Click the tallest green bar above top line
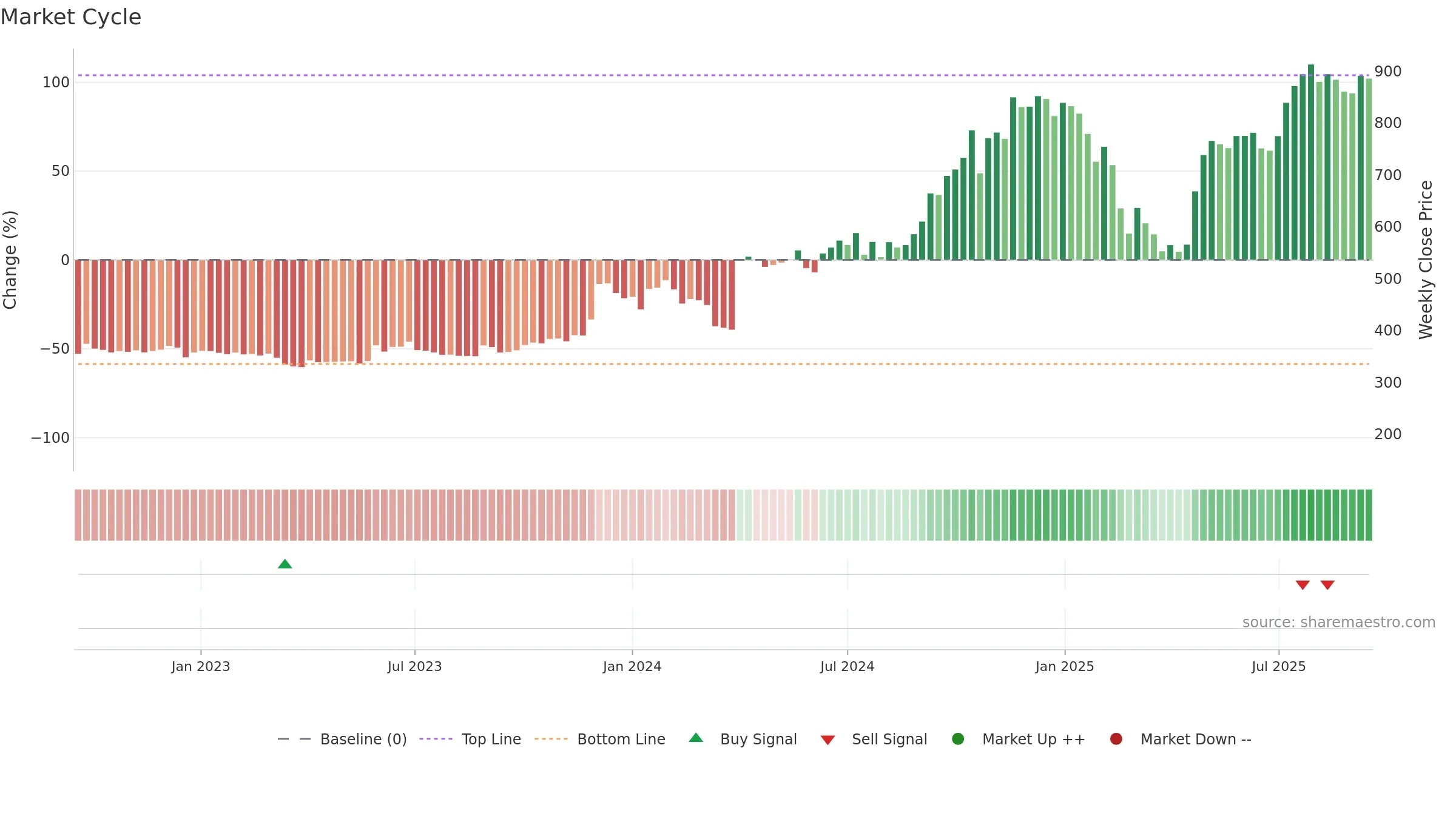 pyautogui.click(x=1311, y=162)
